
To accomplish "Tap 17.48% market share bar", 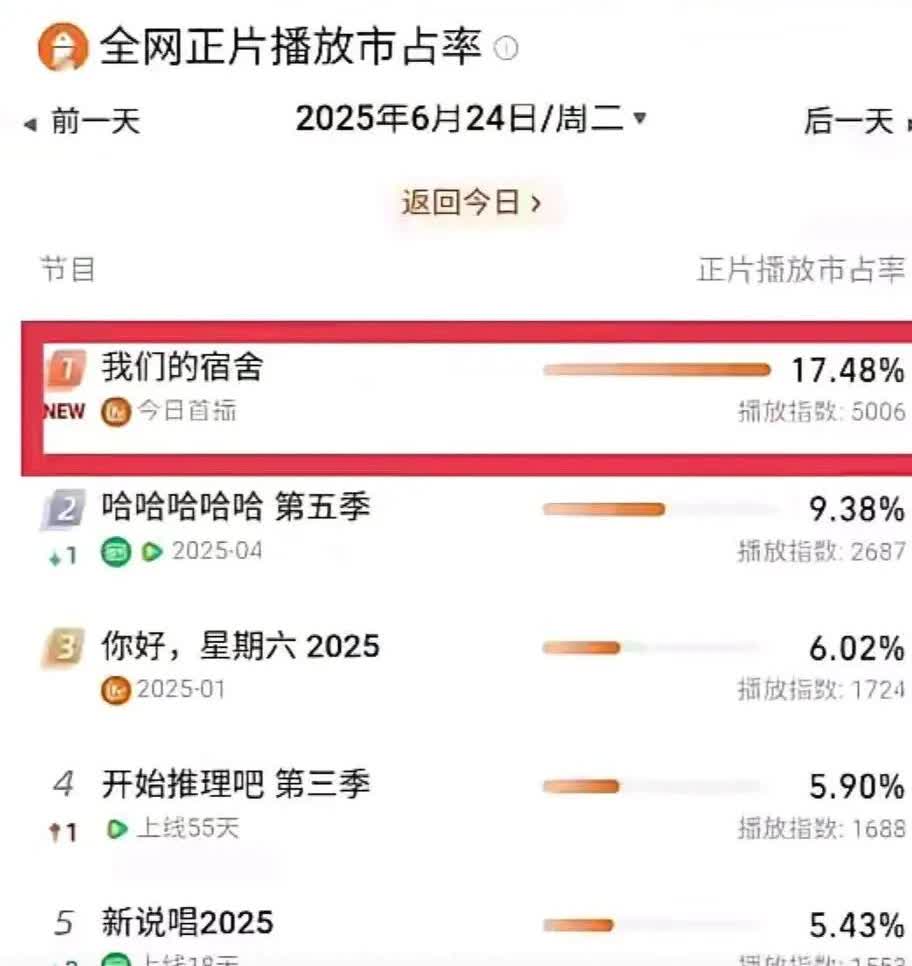I will (657, 370).
